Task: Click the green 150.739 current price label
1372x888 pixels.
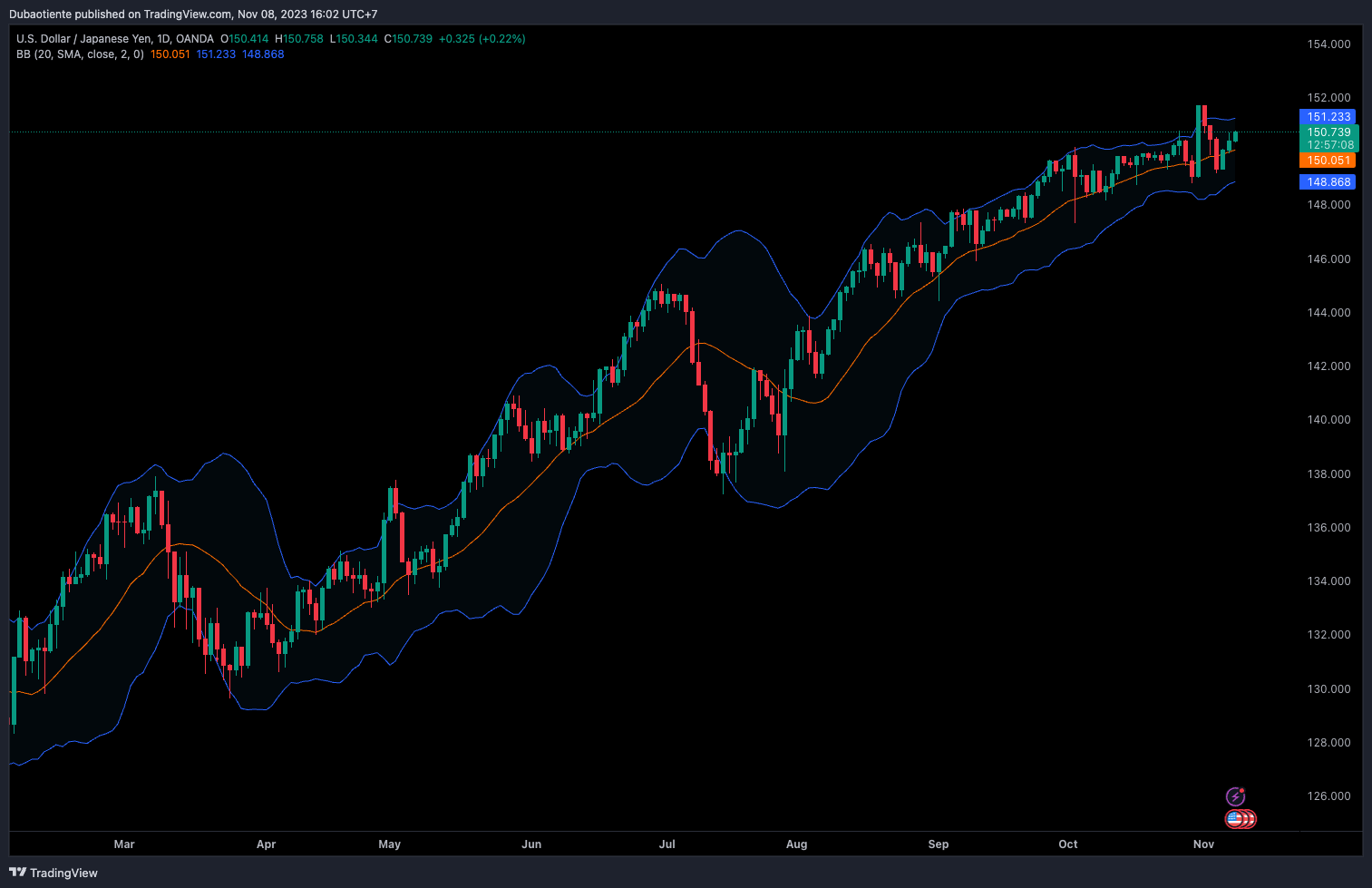Action: tap(1328, 132)
